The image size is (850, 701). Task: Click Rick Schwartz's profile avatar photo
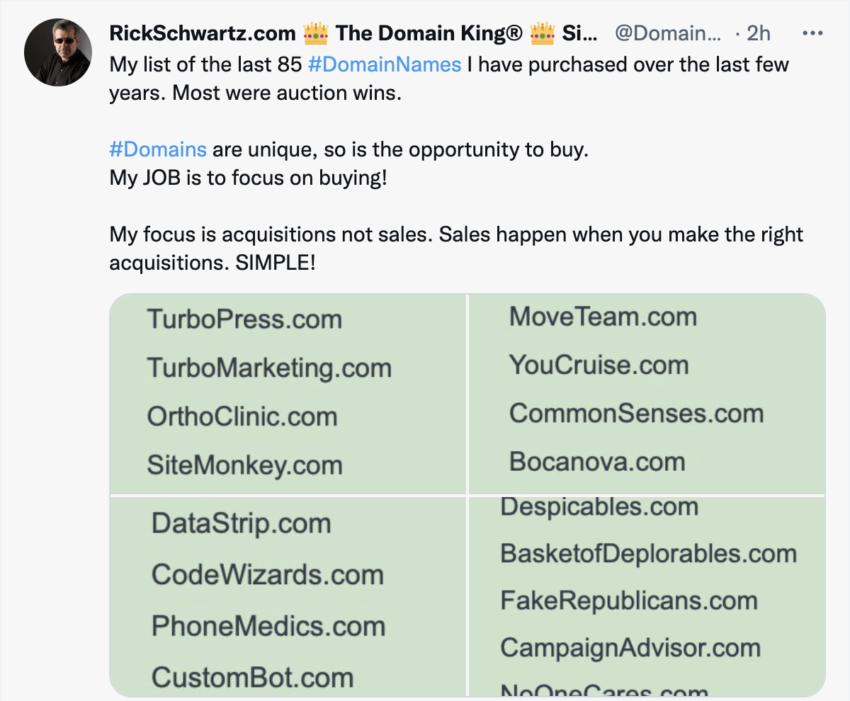click(59, 54)
